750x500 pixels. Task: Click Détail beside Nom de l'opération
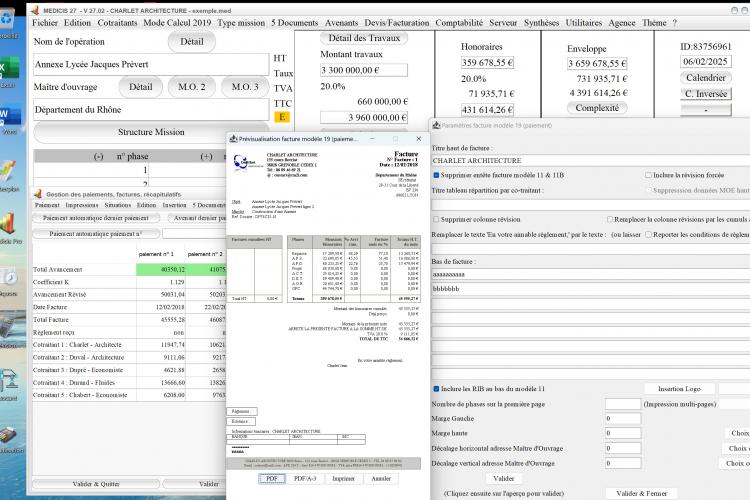click(x=191, y=42)
